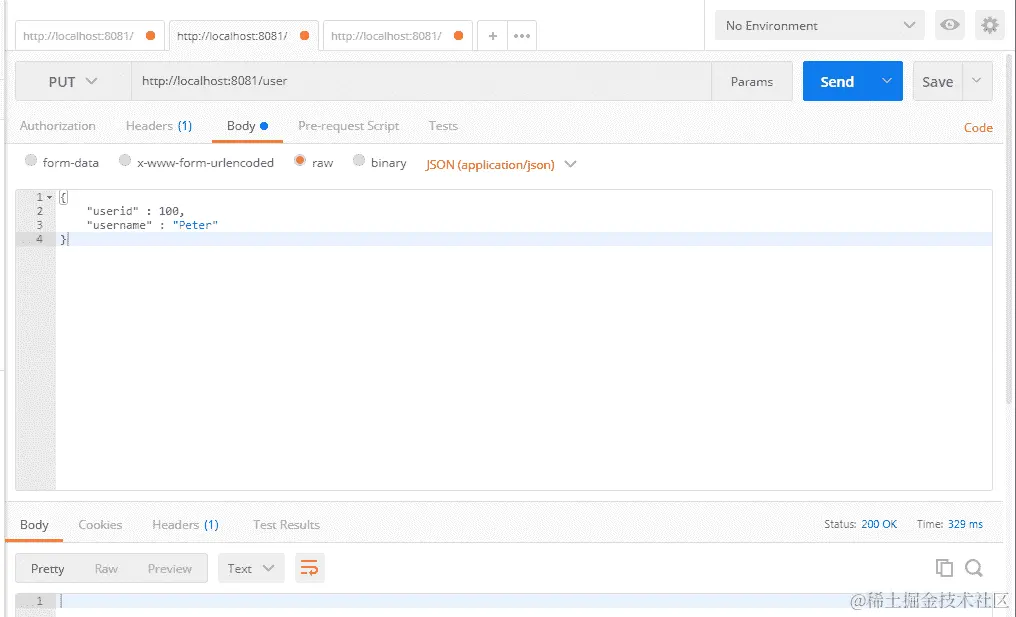The height and width of the screenshot is (617, 1016).
Task: Switch response view to Pretty
Action: 47,568
